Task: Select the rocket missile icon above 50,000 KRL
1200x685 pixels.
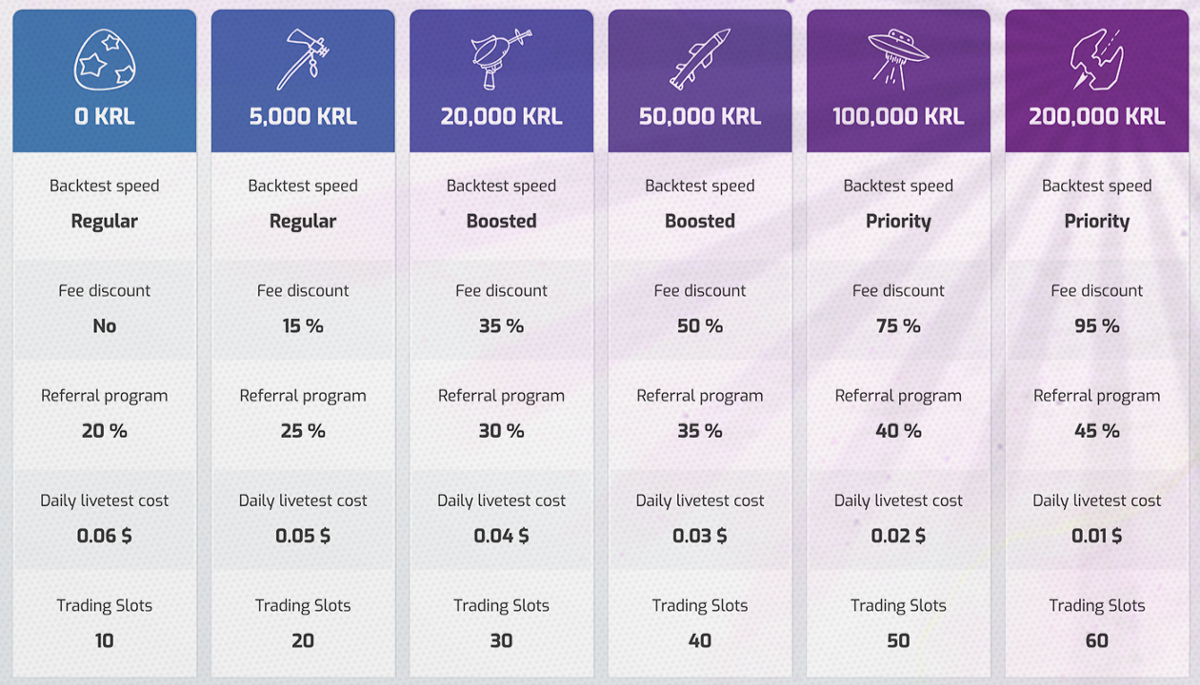Action: point(699,59)
